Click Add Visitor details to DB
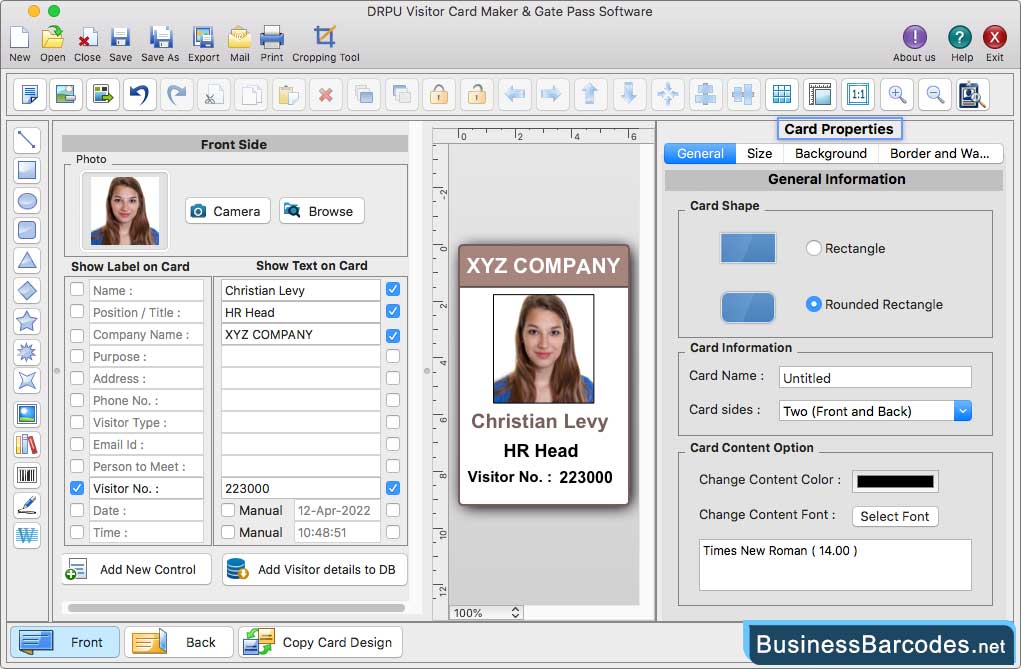 (x=315, y=569)
